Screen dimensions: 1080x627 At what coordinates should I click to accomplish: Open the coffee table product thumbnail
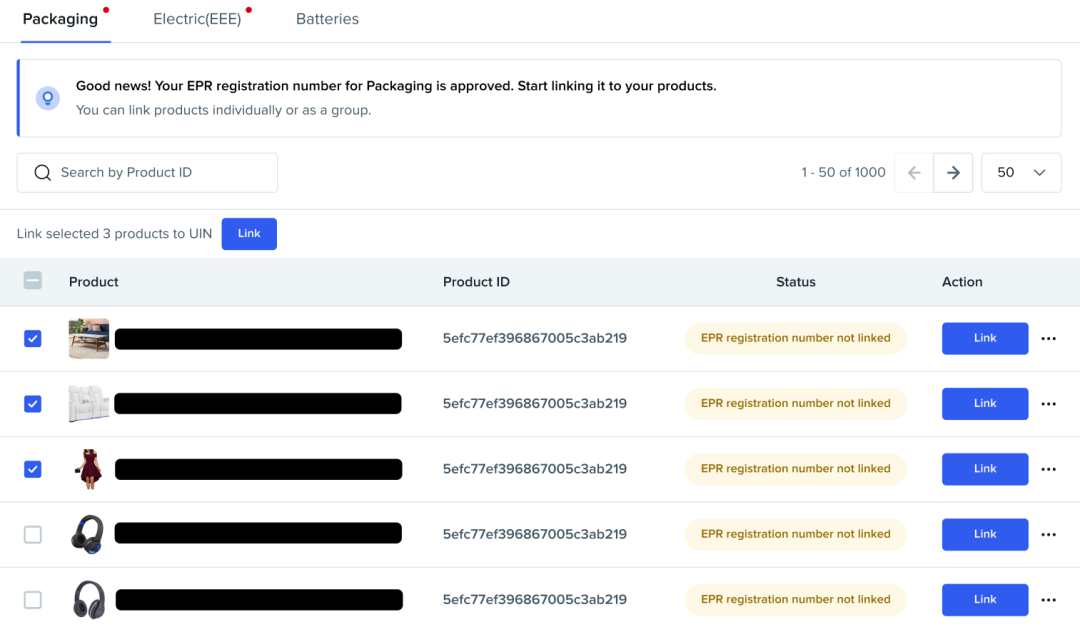click(89, 339)
